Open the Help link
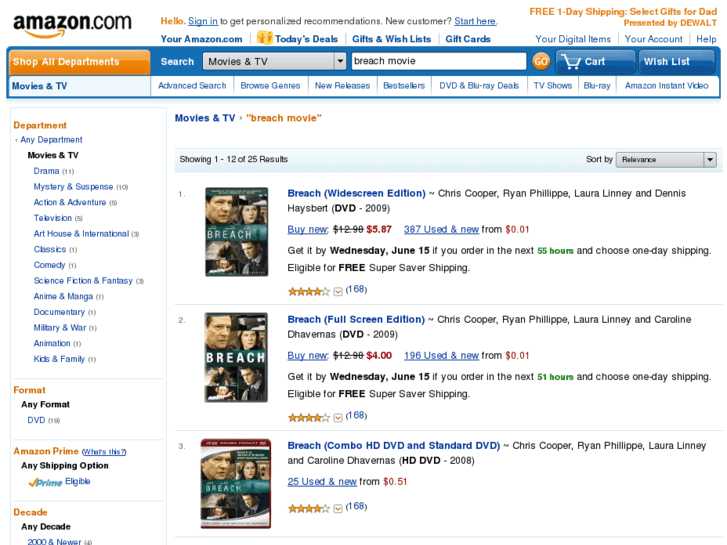727x545 pixels. (x=706, y=39)
